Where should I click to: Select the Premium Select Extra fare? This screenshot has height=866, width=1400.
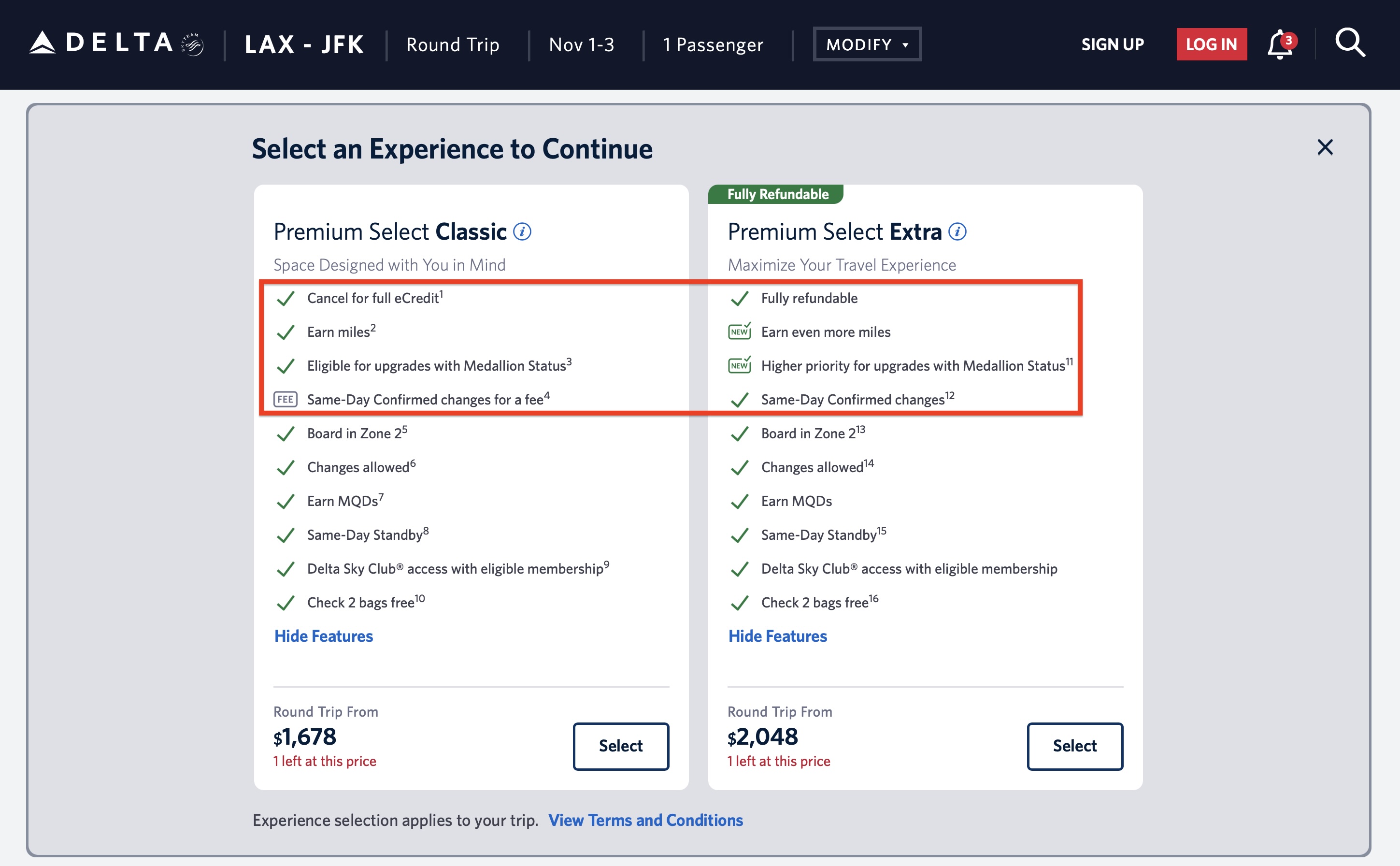1074,746
